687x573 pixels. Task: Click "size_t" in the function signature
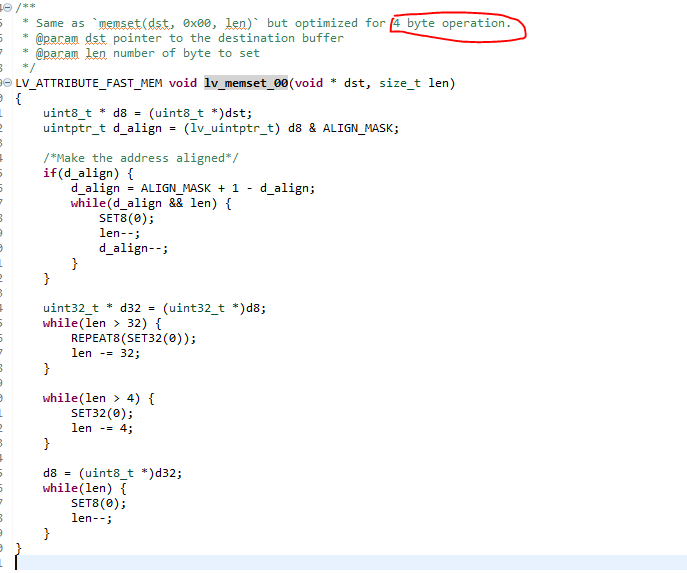coord(400,83)
